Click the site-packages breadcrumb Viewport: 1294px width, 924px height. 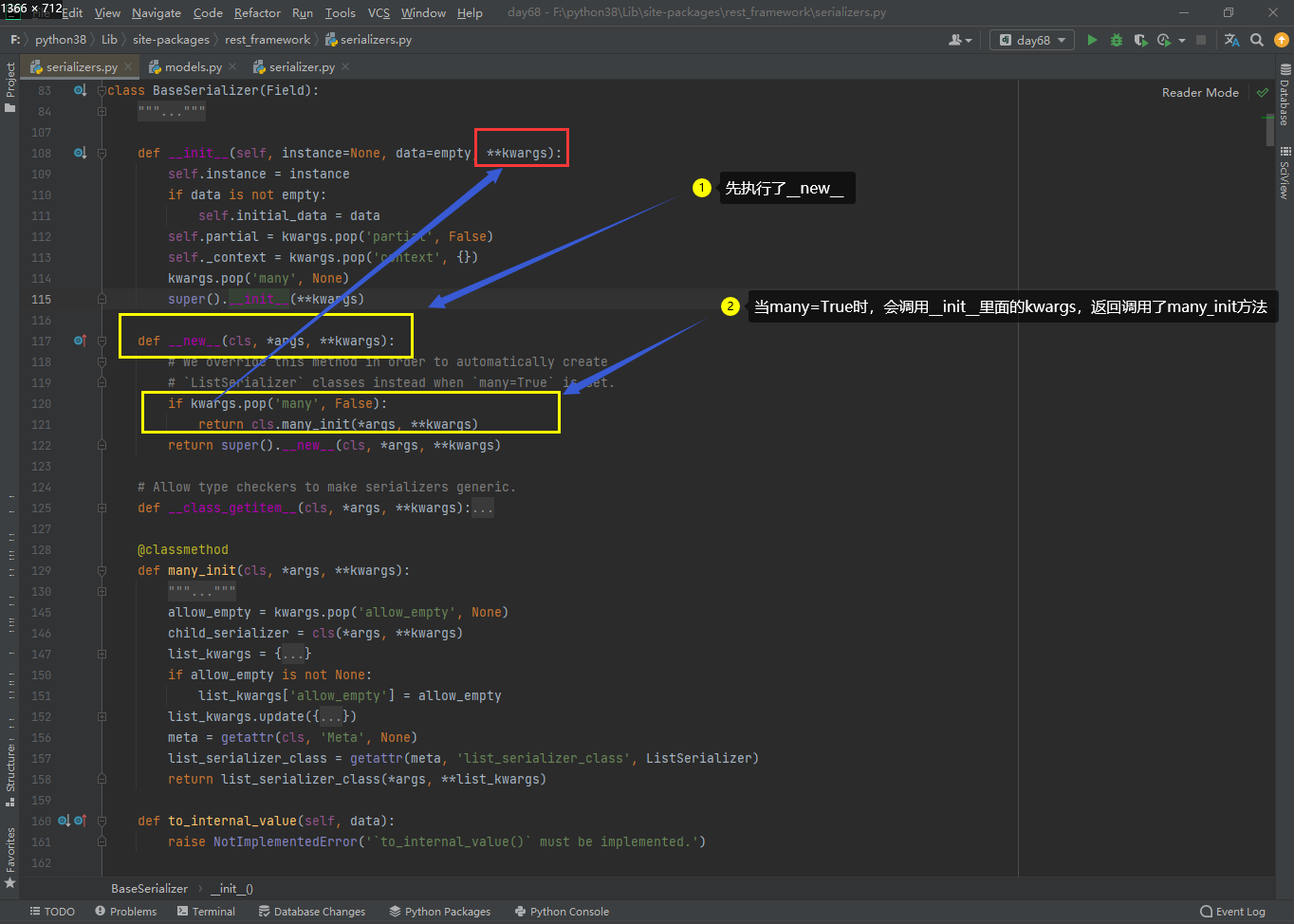tap(171, 39)
